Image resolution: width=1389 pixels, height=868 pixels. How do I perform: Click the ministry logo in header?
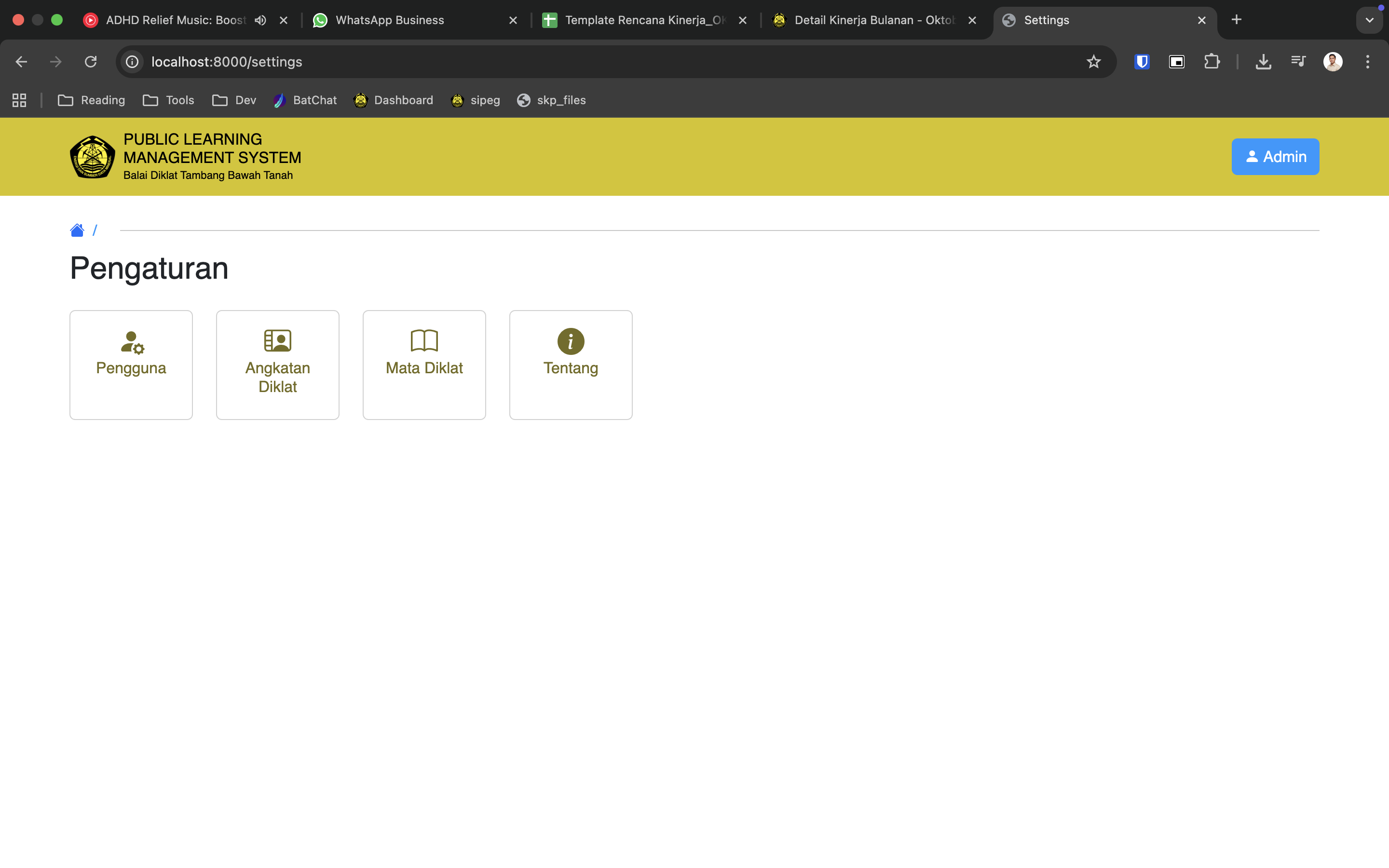point(92,157)
